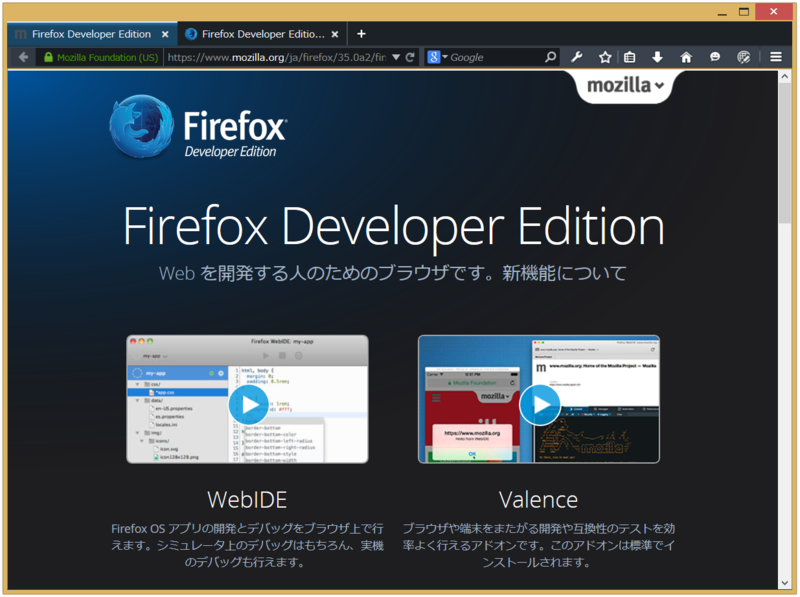The image size is (800, 597).
Task: Click the search magnifier in the search bar
Action: 551,57
